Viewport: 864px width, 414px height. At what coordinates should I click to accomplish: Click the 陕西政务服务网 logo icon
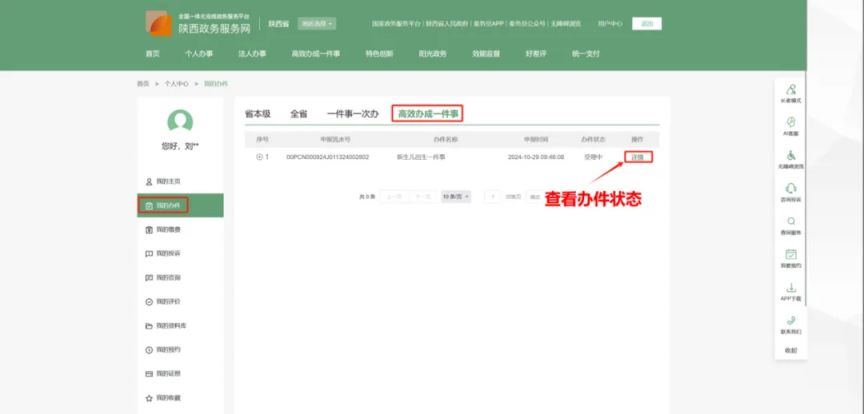point(159,23)
